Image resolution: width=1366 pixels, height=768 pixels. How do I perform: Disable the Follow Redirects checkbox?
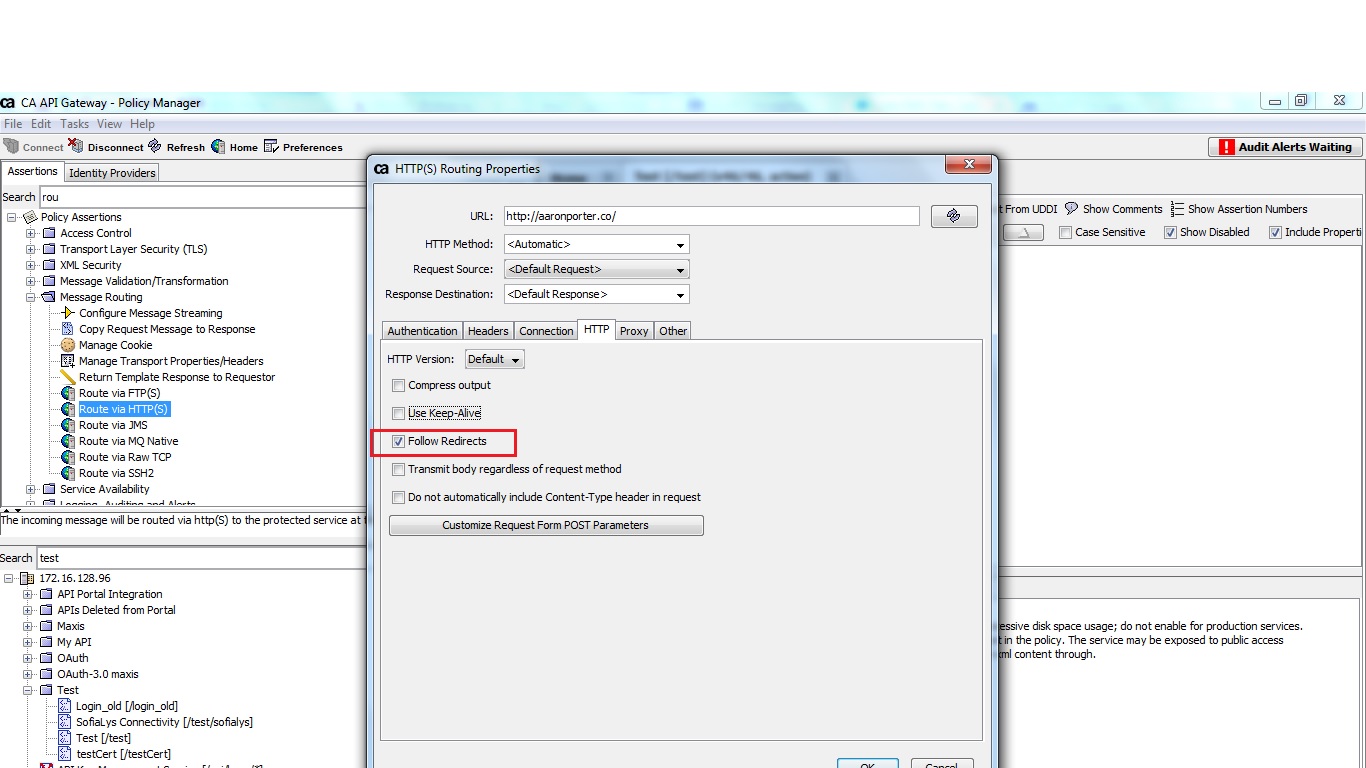pyautogui.click(x=398, y=441)
